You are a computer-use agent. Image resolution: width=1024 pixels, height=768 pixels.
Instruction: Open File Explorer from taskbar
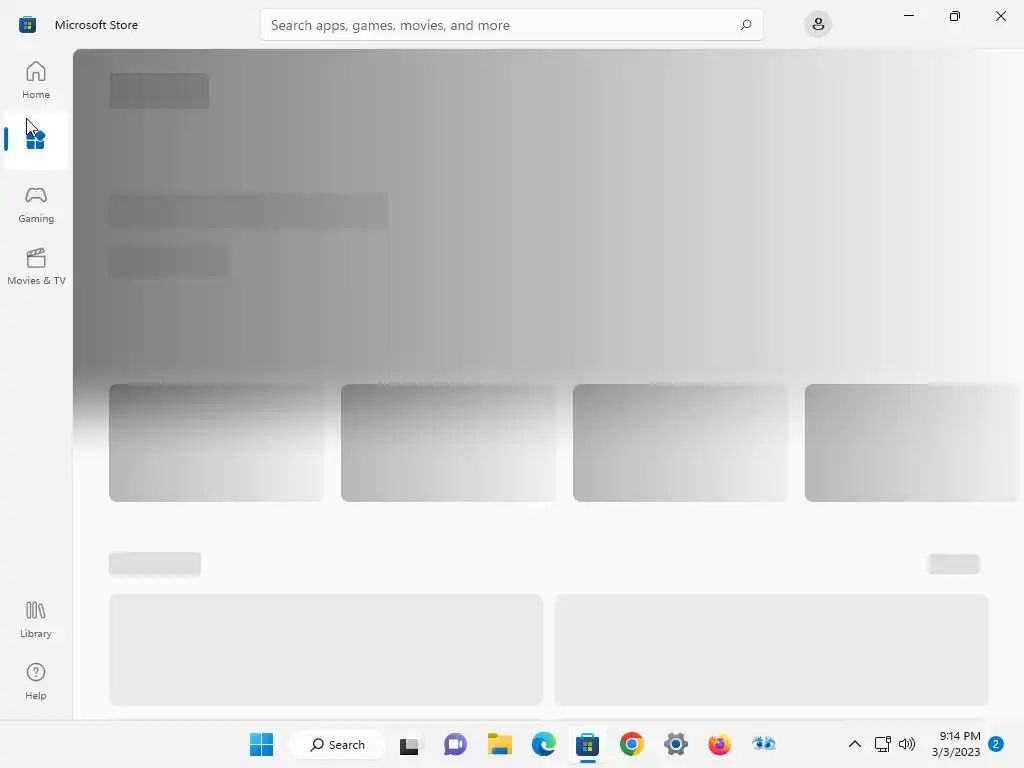500,744
